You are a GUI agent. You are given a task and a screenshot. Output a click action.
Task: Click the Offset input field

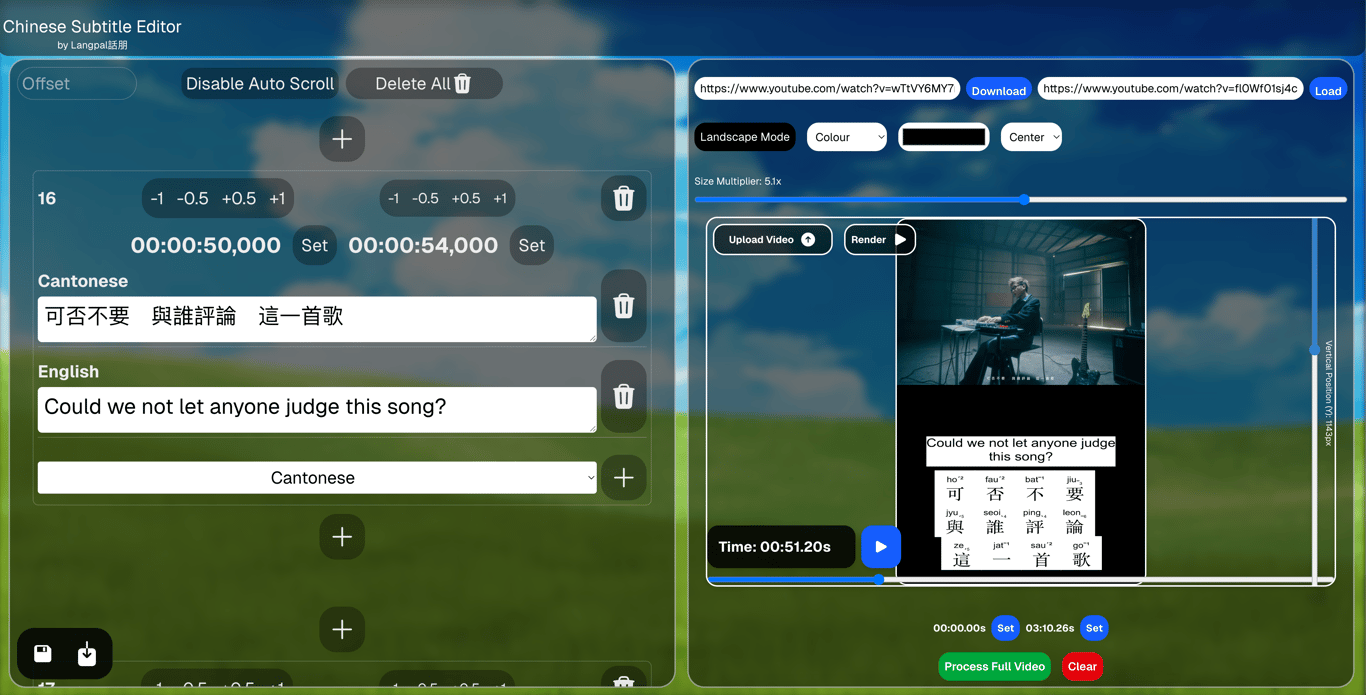tap(77, 84)
